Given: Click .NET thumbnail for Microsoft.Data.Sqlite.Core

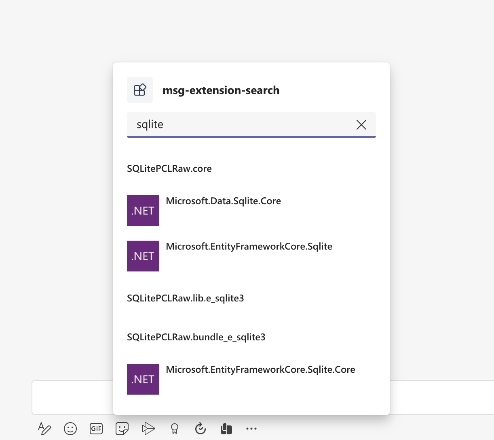Looking at the screenshot, I should [143, 210].
